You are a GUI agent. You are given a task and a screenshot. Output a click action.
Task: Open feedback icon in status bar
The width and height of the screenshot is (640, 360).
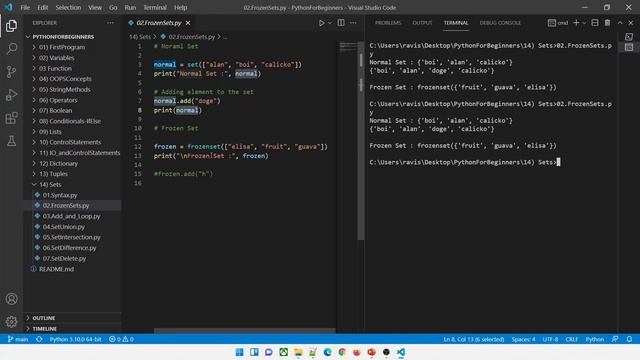[615, 339]
